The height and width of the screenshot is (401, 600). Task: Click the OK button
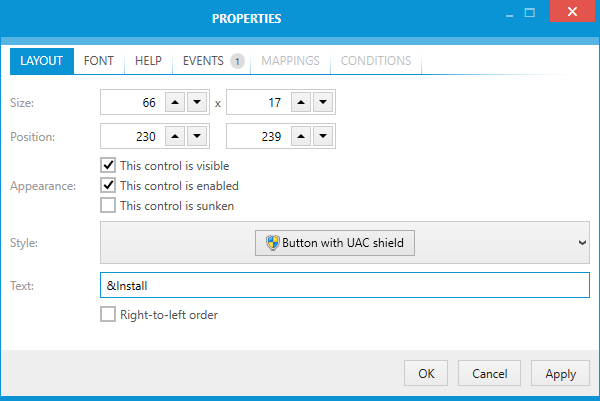click(426, 374)
